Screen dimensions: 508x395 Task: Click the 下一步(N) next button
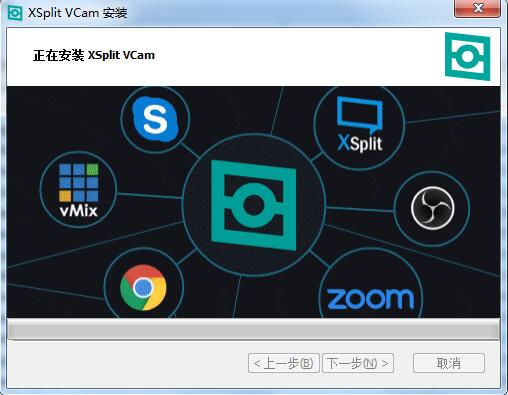[x=358, y=363]
